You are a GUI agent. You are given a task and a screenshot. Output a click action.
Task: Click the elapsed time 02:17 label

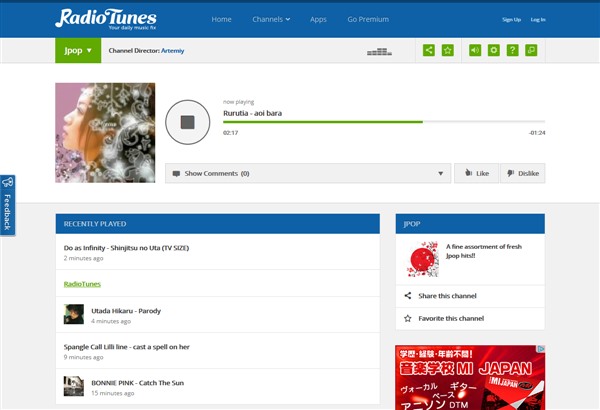click(230, 133)
